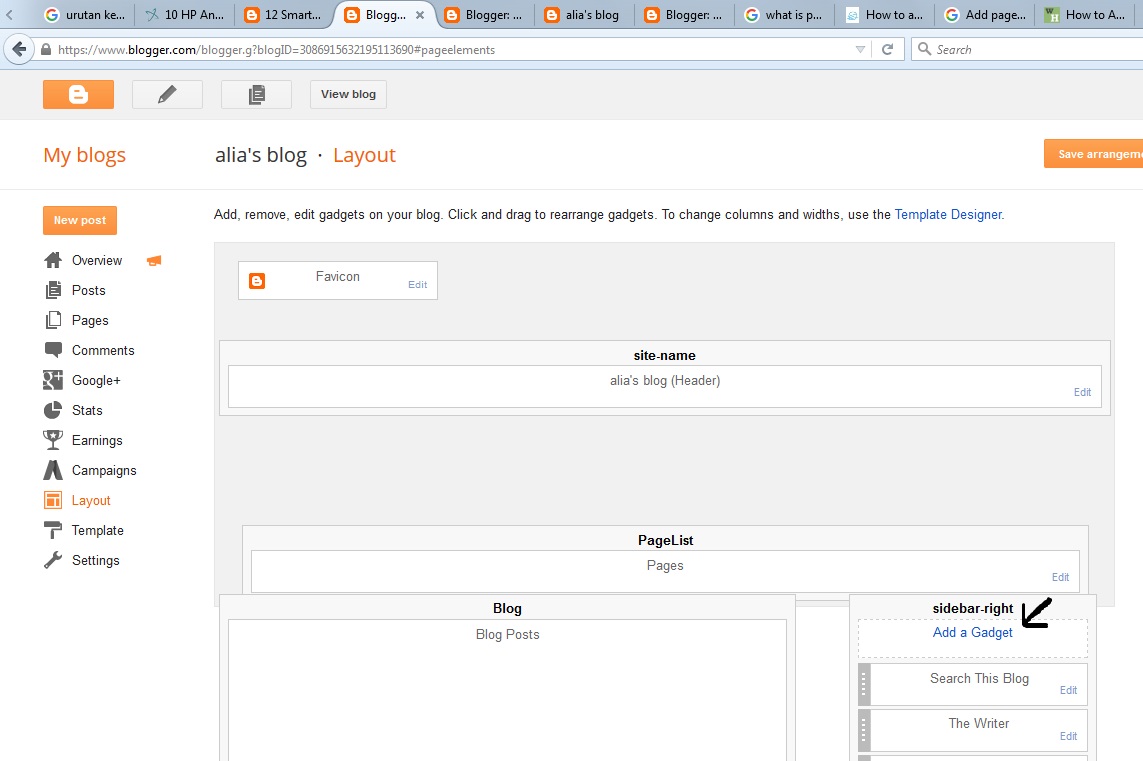
Task: Click the View blog button
Action: point(348,94)
